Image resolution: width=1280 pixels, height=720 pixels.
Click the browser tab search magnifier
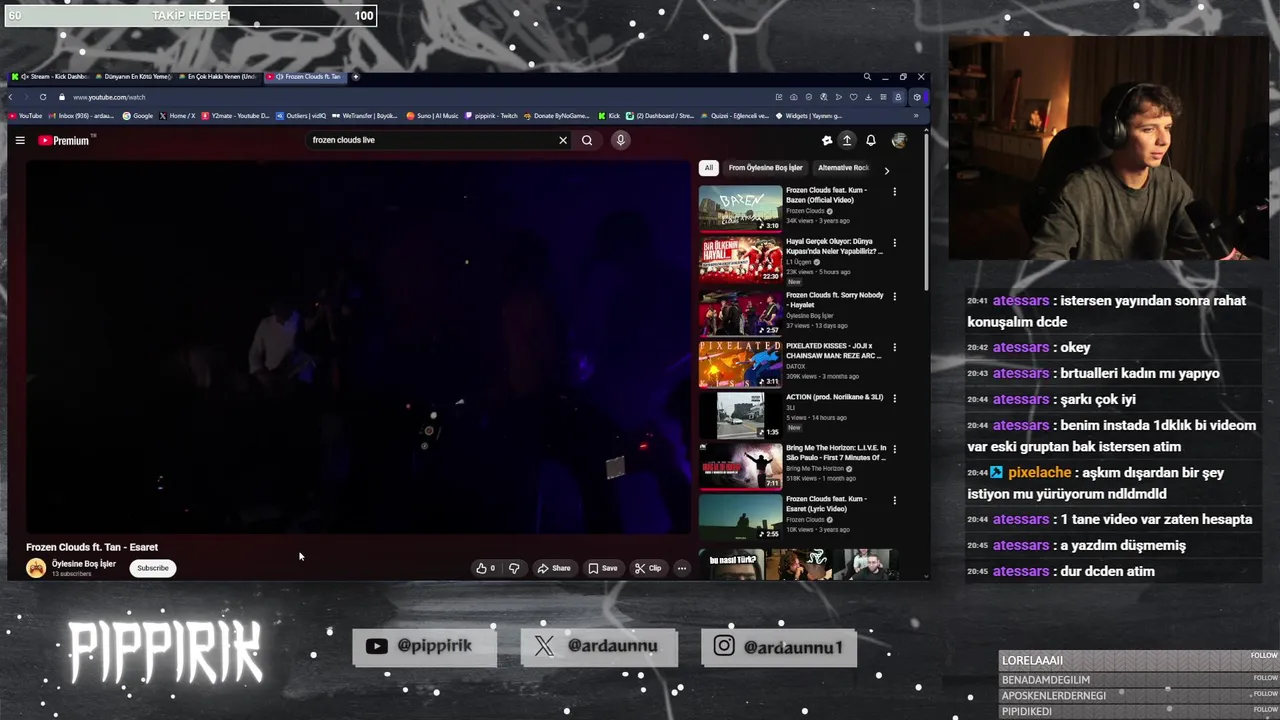pos(867,77)
